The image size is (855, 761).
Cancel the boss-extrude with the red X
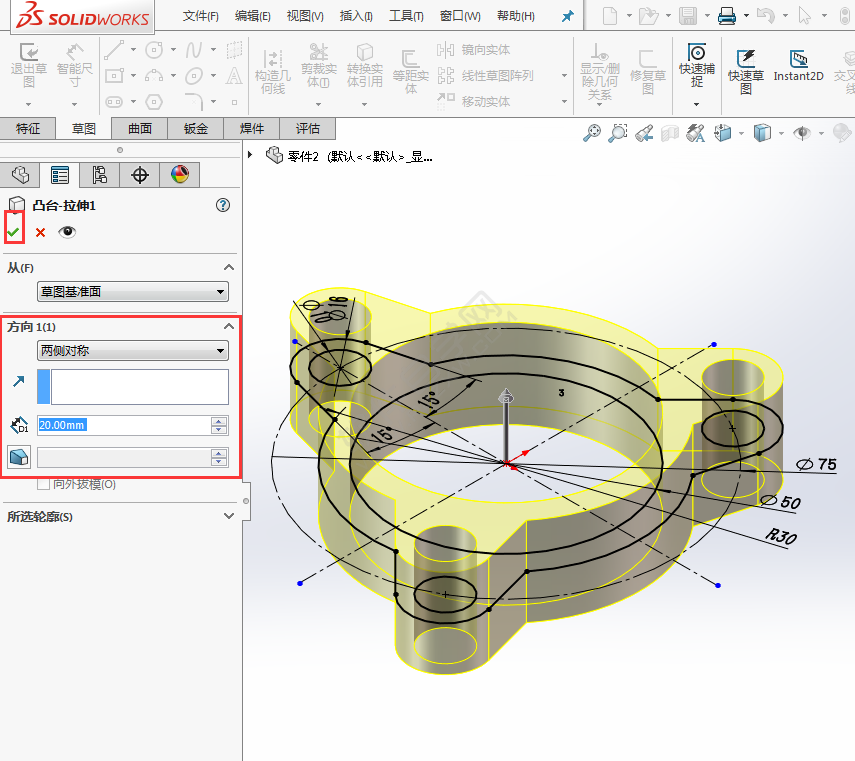pos(40,233)
